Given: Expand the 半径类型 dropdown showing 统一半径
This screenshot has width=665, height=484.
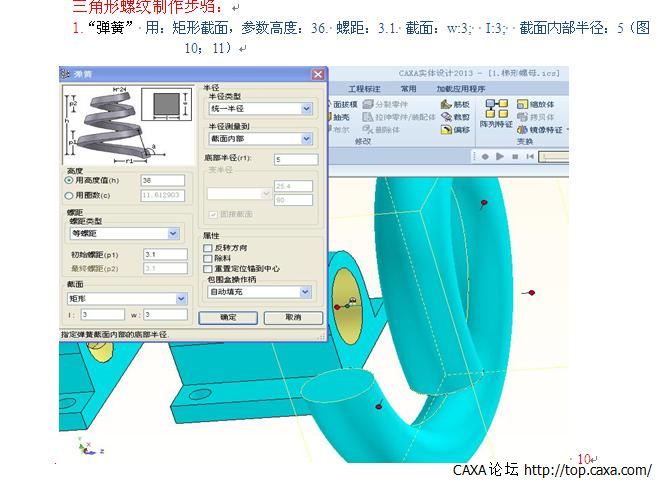Looking at the screenshot, I should 306,109.
